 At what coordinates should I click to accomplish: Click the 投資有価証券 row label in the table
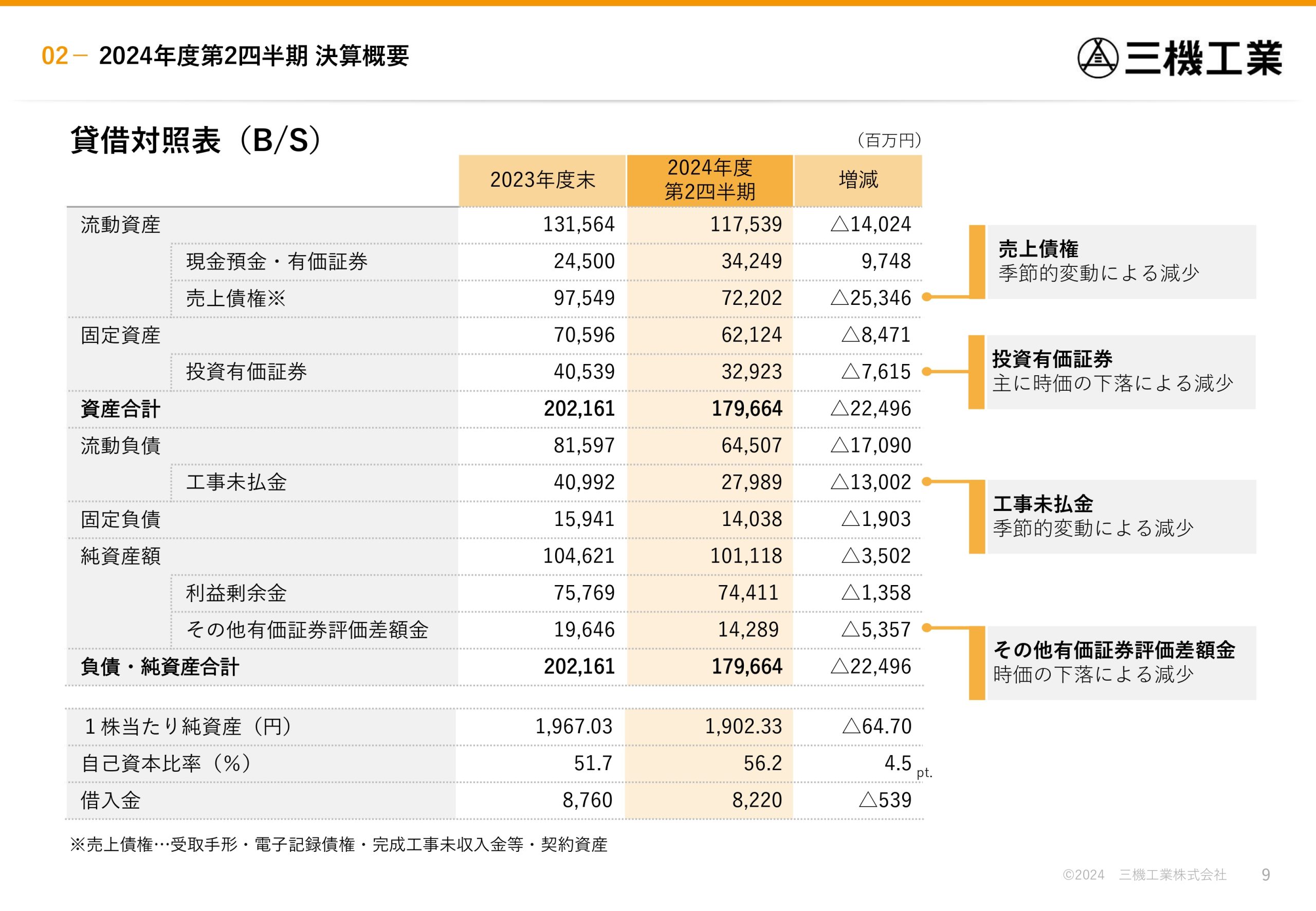point(247,372)
